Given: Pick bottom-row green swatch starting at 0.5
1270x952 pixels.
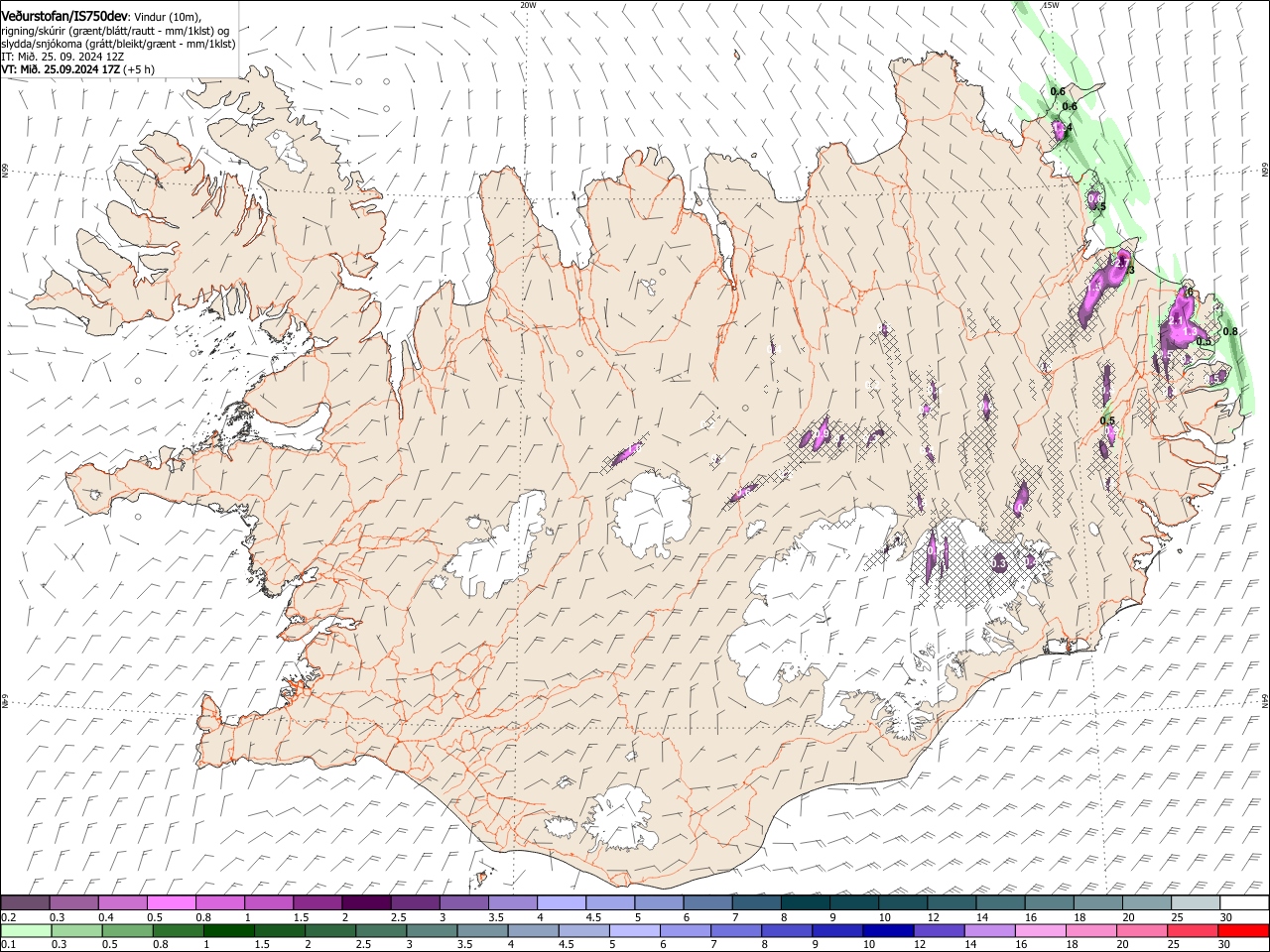Looking at the screenshot, I should point(127,931).
